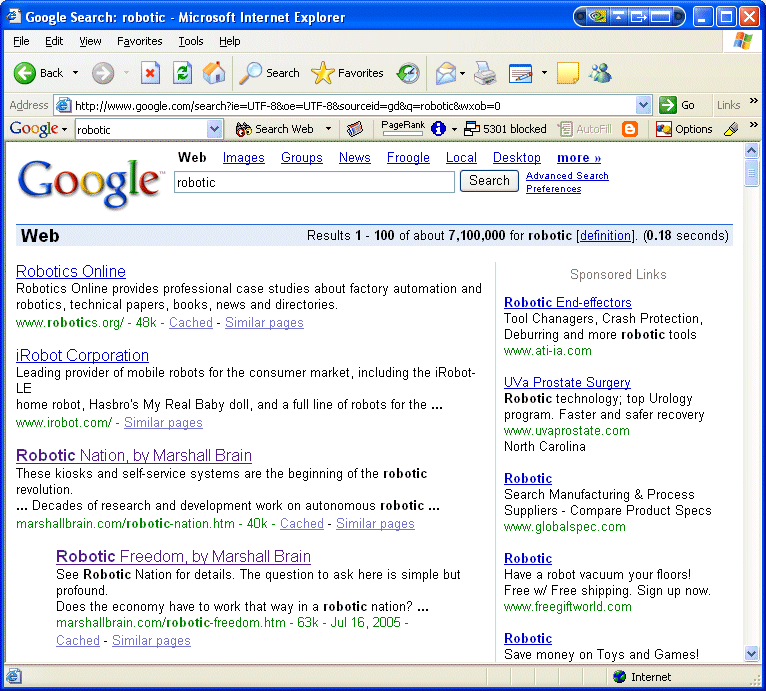Screen dimensions: 766x691
Task: Click the Print icon
Action: click(485, 73)
